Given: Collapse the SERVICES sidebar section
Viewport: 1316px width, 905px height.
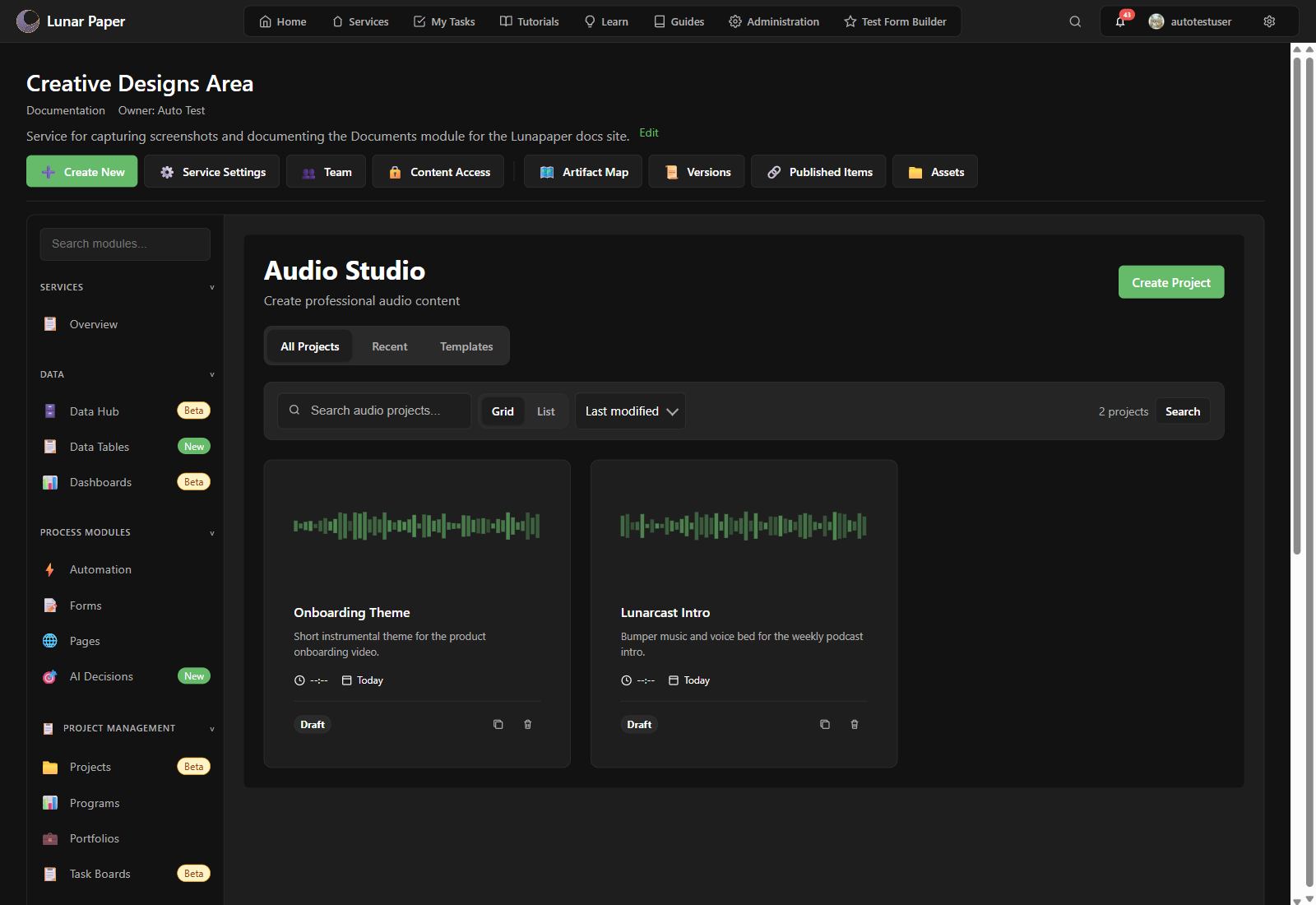Looking at the screenshot, I should click(x=211, y=287).
